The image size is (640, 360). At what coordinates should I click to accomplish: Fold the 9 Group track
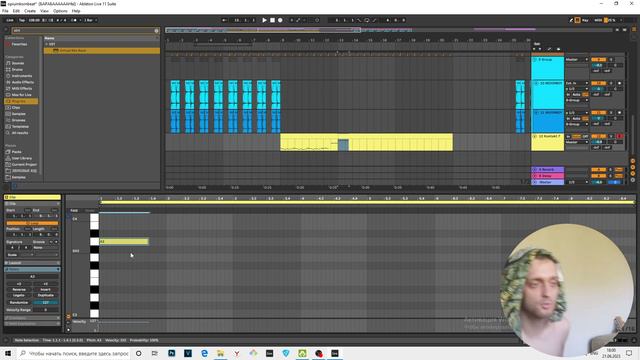click(x=535, y=60)
